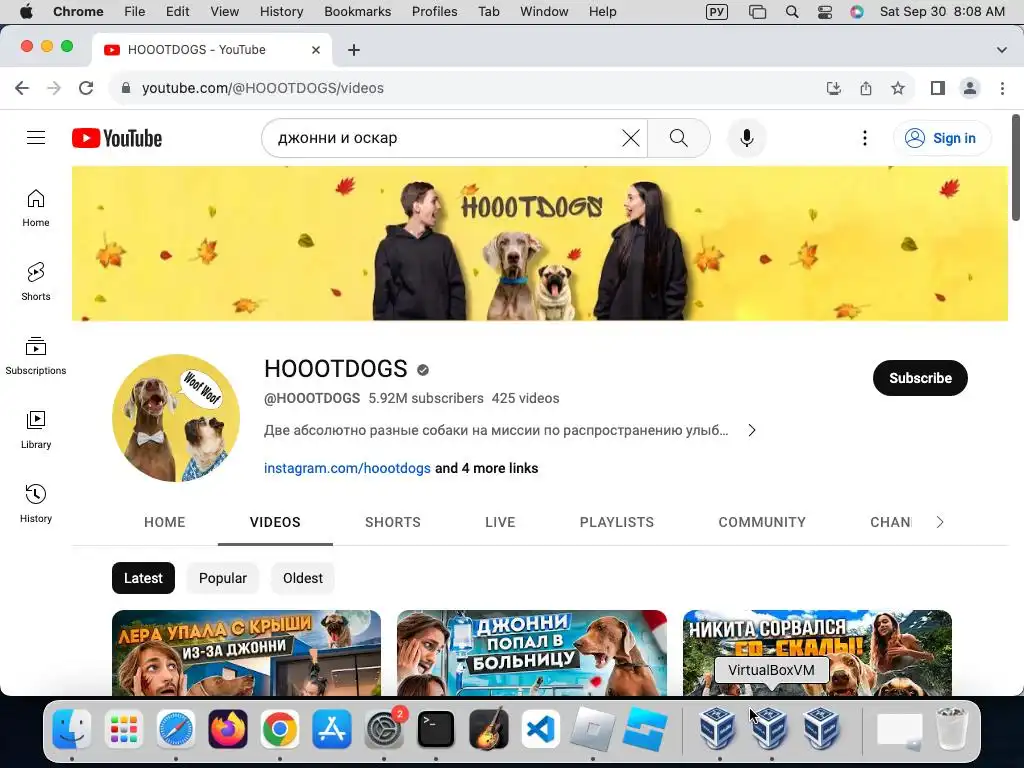Click the Subscribe button
1024x768 pixels.
(920, 378)
